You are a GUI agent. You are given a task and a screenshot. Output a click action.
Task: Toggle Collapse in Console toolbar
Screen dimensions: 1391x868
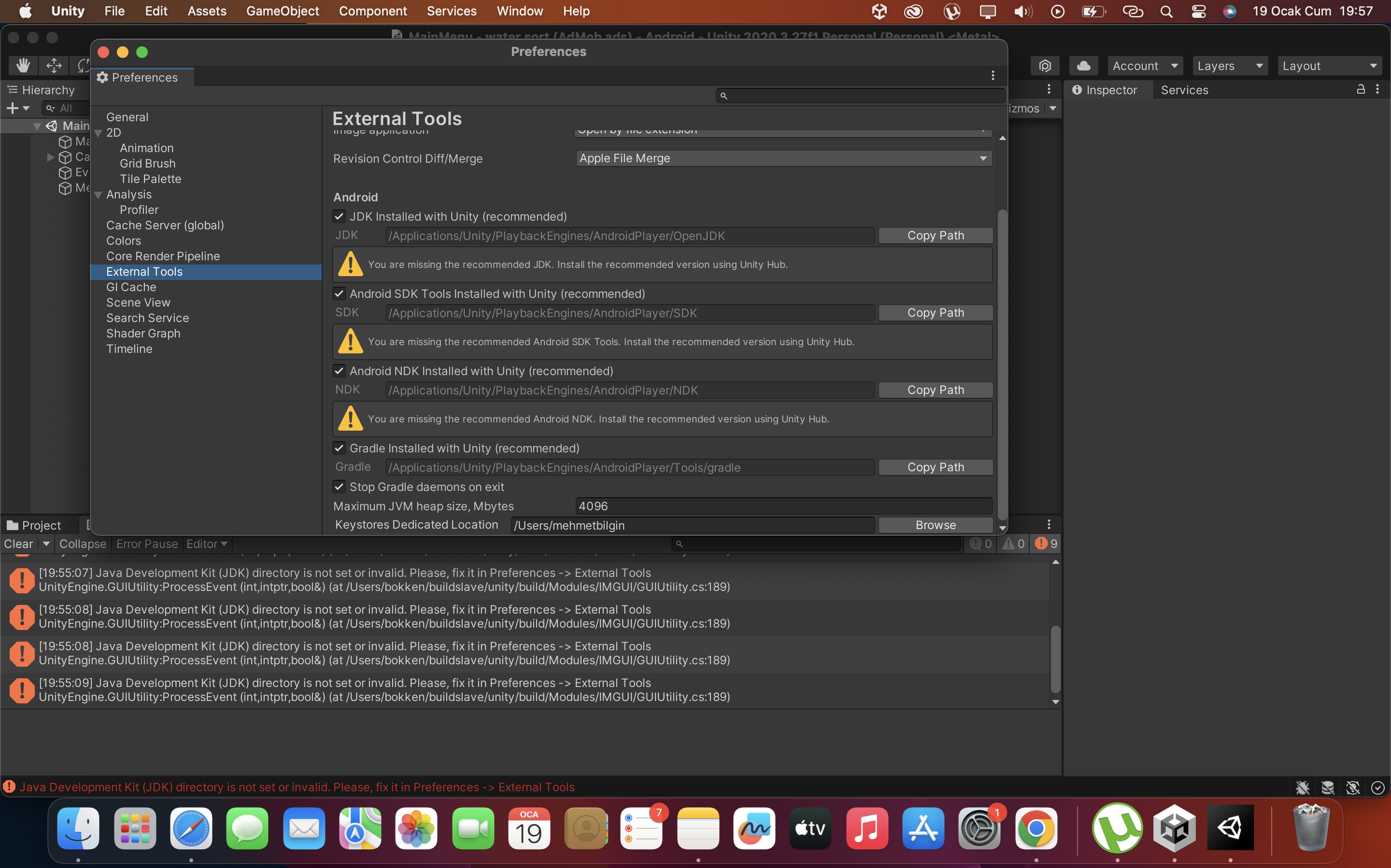83,544
